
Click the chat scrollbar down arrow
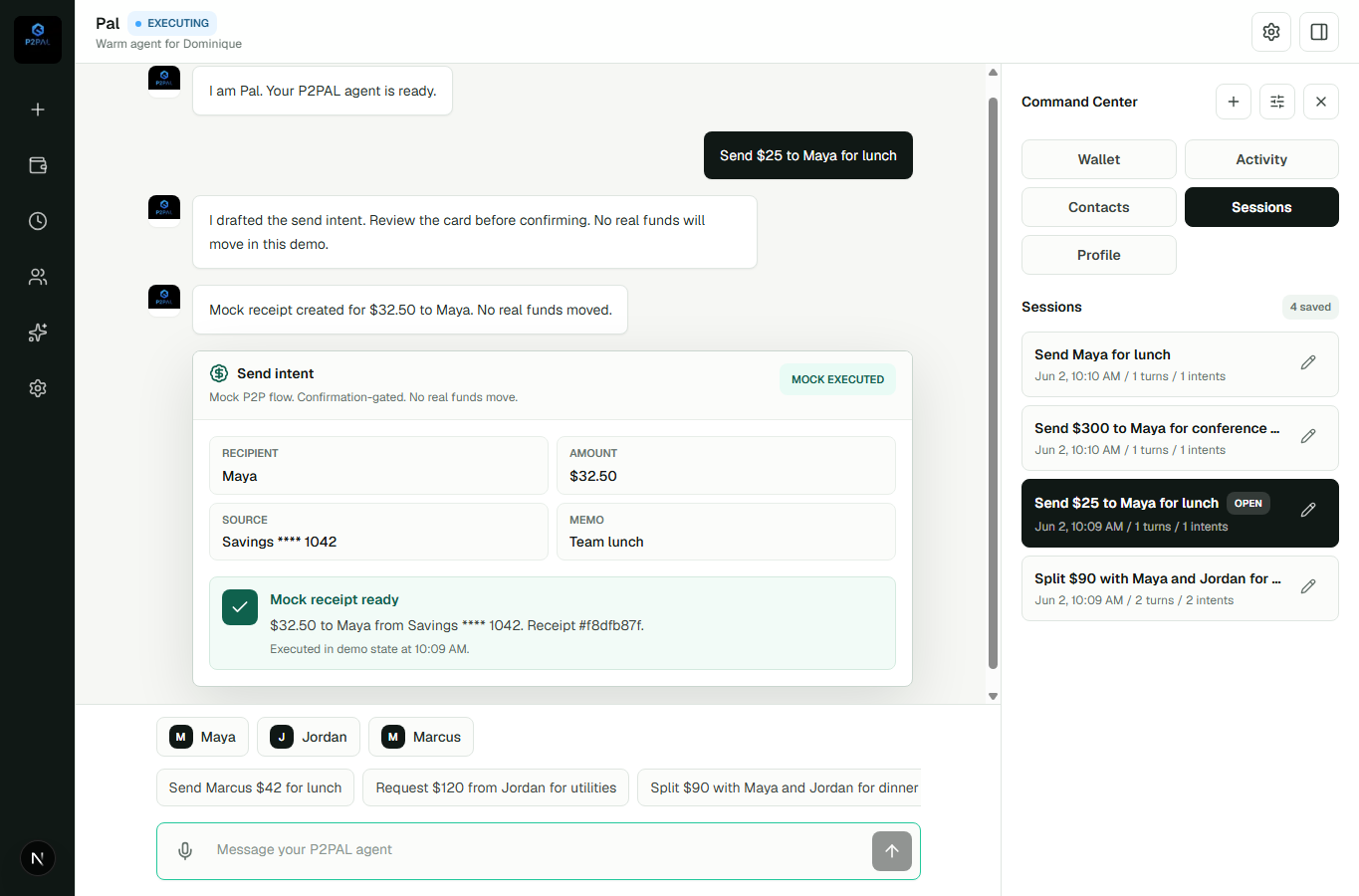pyautogui.click(x=993, y=696)
